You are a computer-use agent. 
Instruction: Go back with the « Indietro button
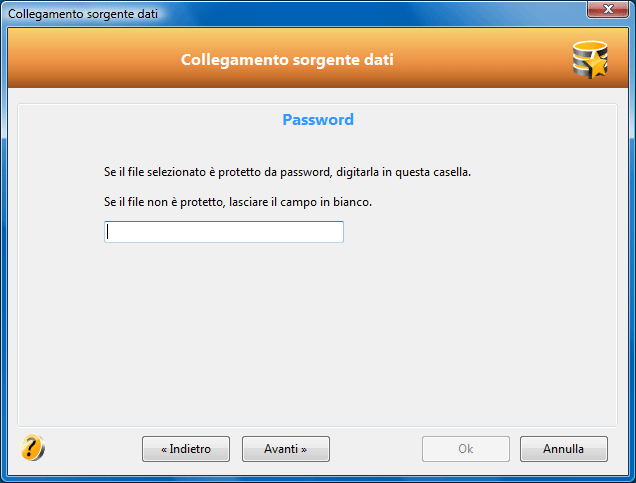tap(186, 449)
